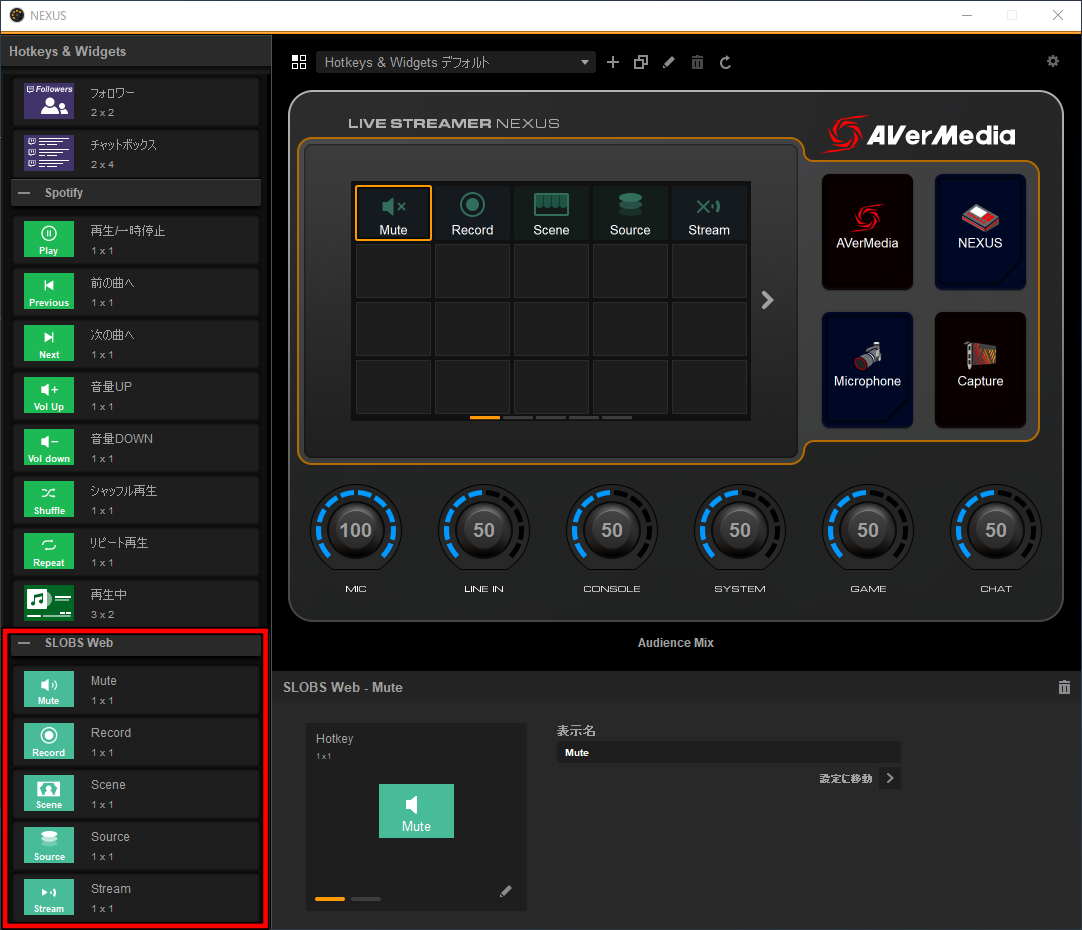Switch to the second page indicator on the NEXUS screen
This screenshot has width=1082, height=930.
pos(518,417)
